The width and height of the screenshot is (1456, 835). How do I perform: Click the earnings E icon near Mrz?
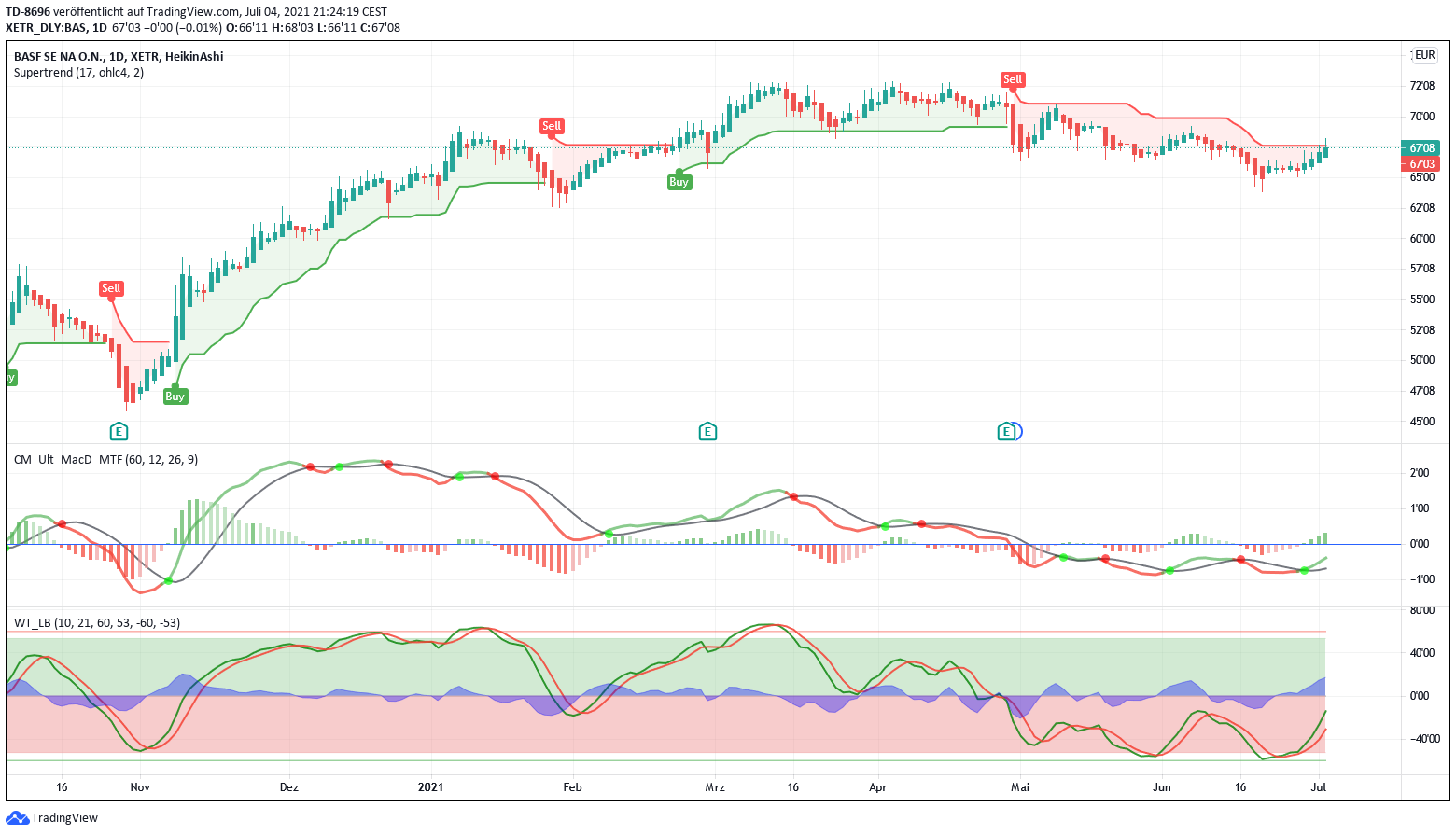tap(707, 431)
